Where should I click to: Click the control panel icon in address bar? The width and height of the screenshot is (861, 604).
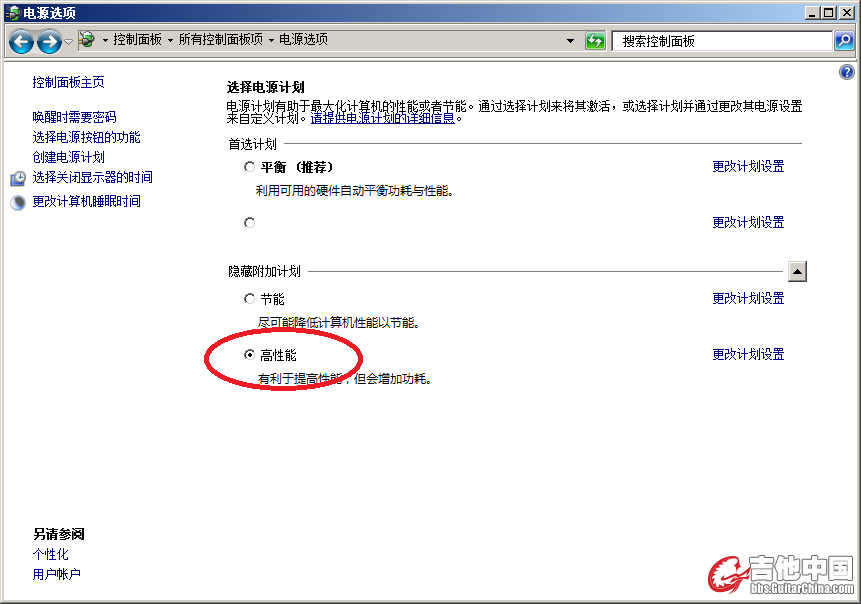click(87, 40)
